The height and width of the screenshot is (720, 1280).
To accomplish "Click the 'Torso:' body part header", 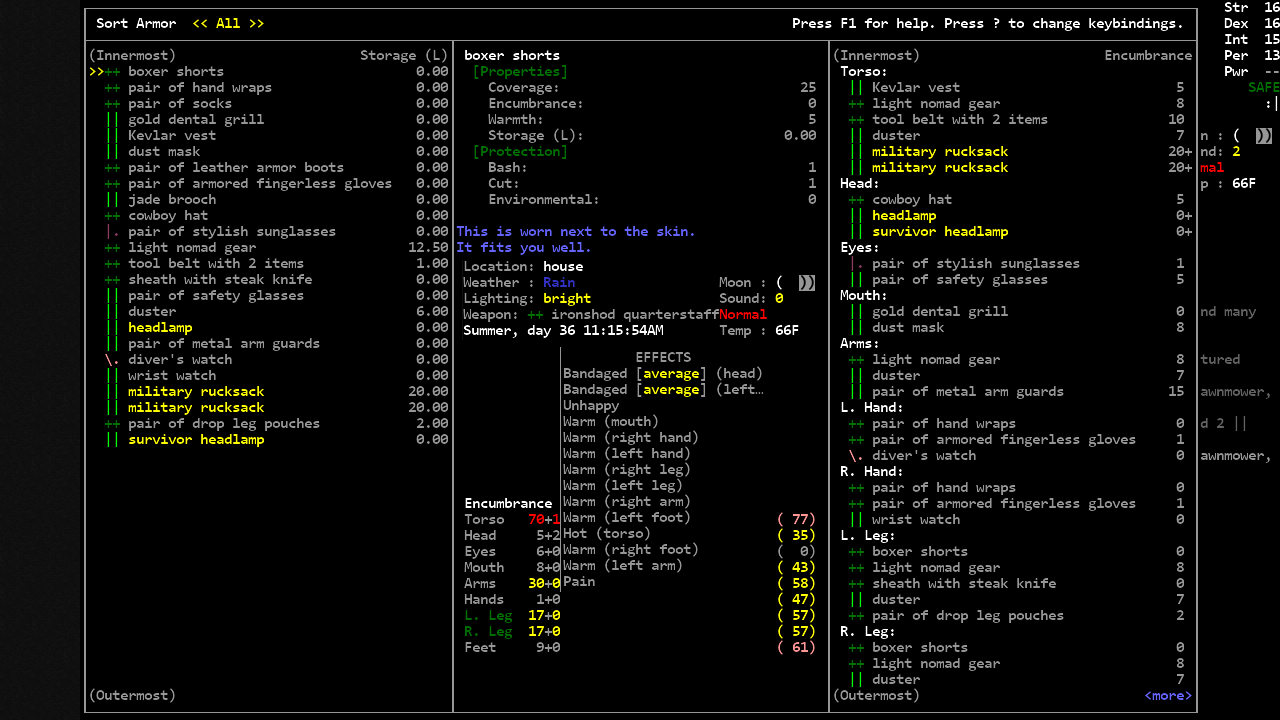I will tap(864, 71).
